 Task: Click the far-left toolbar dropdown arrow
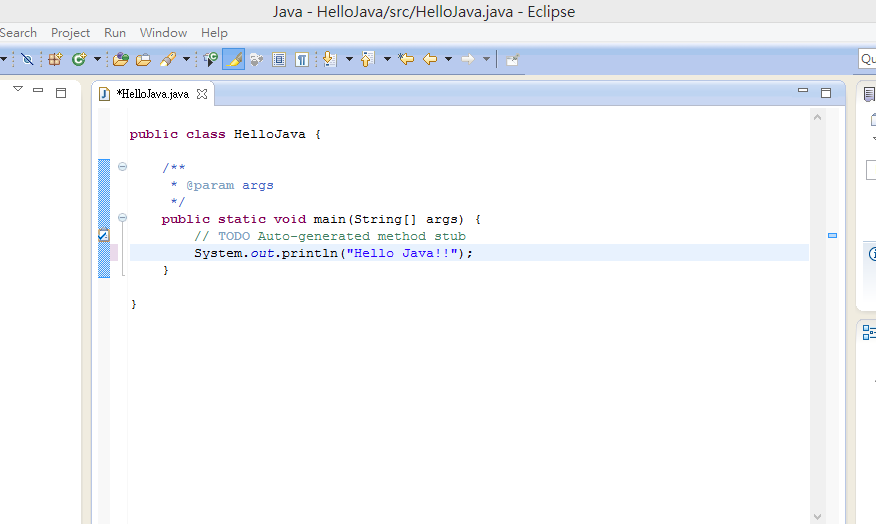3,59
